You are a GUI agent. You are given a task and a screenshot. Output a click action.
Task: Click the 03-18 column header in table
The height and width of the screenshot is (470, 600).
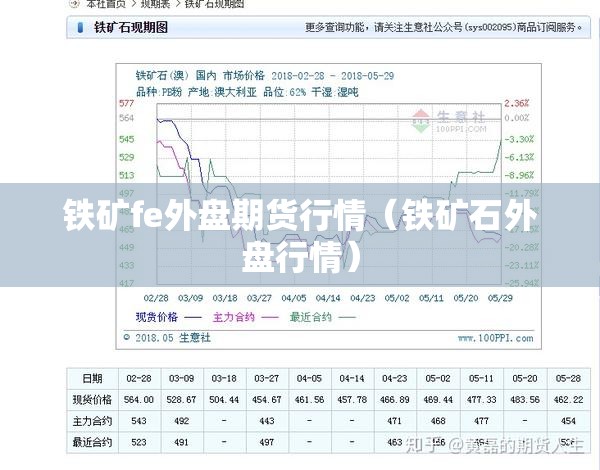click(224, 379)
